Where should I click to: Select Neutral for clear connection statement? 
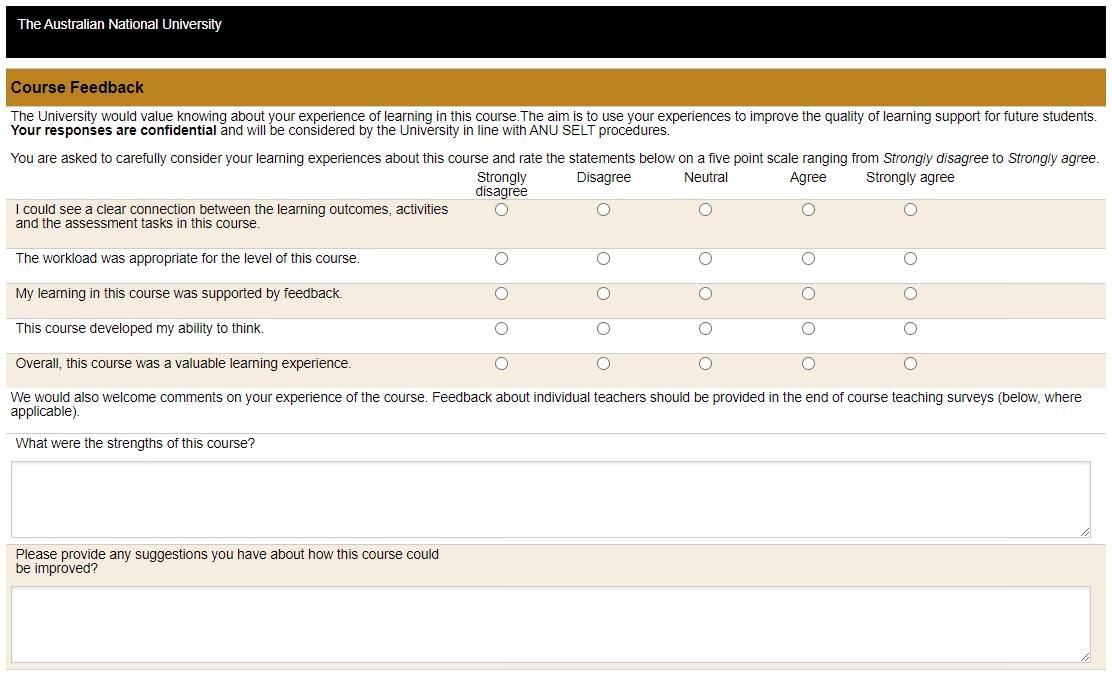[705, 209]
